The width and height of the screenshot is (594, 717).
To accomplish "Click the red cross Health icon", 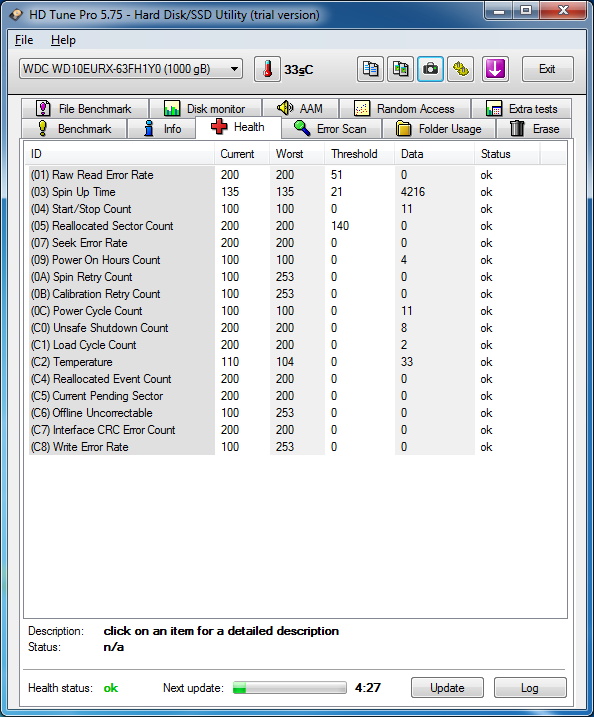I will [x=219, y=127].
